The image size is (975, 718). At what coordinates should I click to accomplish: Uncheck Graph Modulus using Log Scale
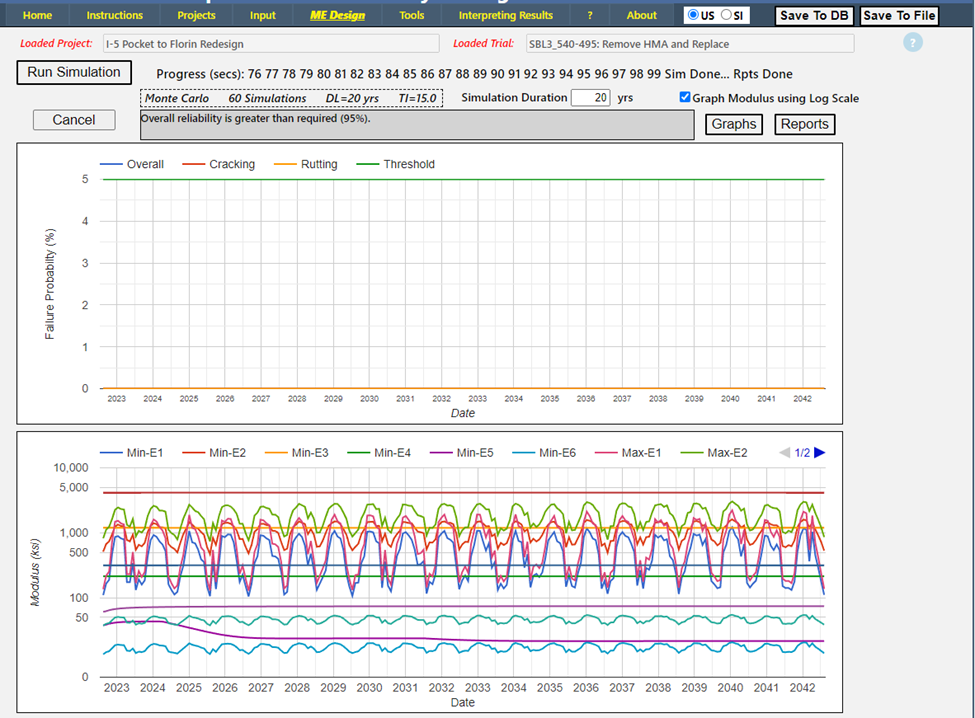coord(685,98)
